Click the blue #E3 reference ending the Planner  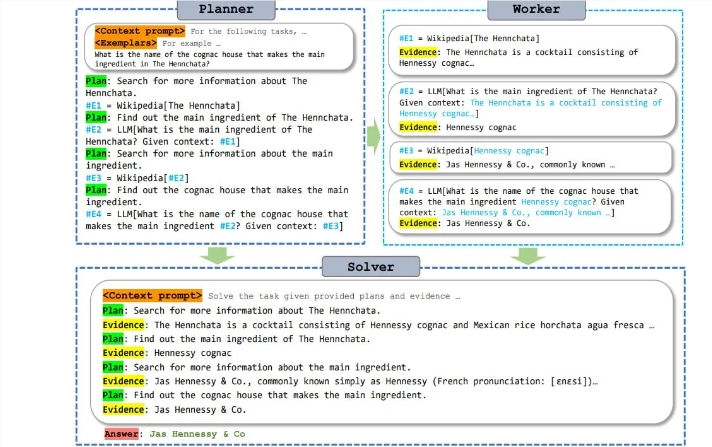[x=331, y=226]
